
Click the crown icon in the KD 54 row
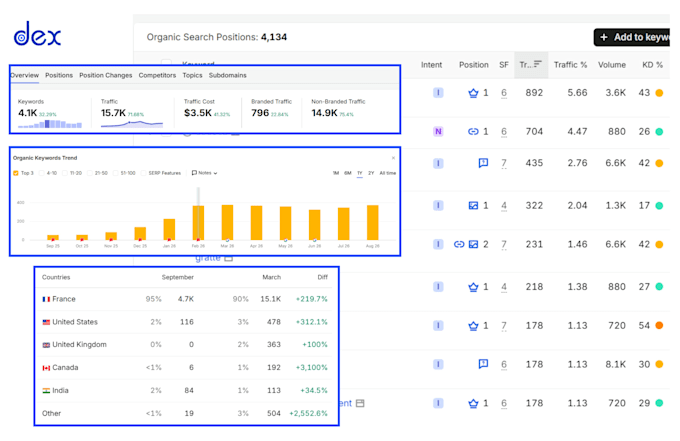click(473, 326)
